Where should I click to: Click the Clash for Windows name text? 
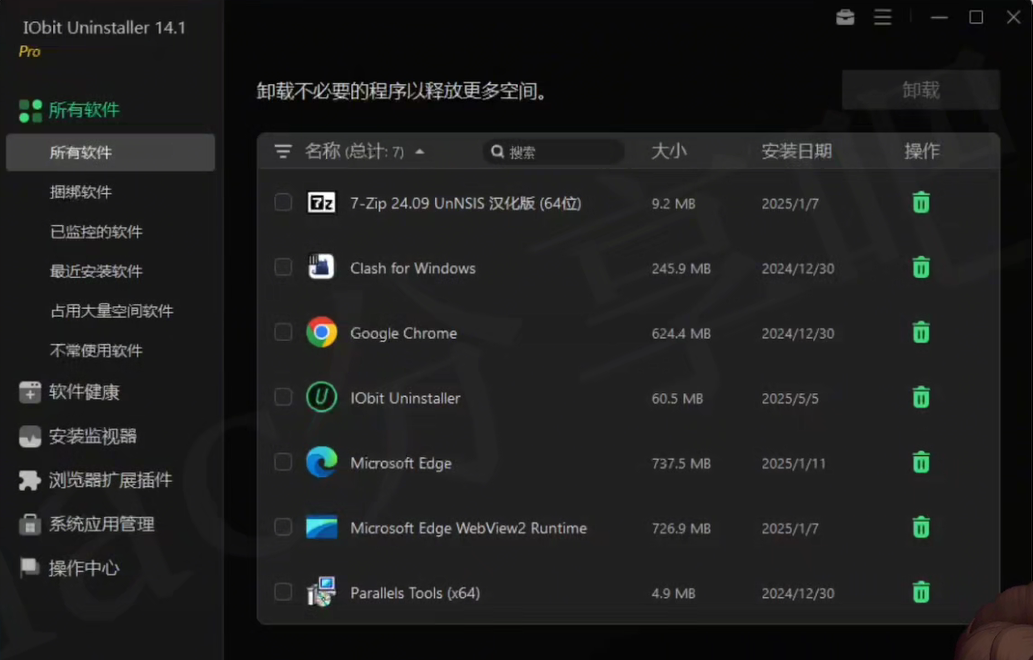(x=413, y=268)
